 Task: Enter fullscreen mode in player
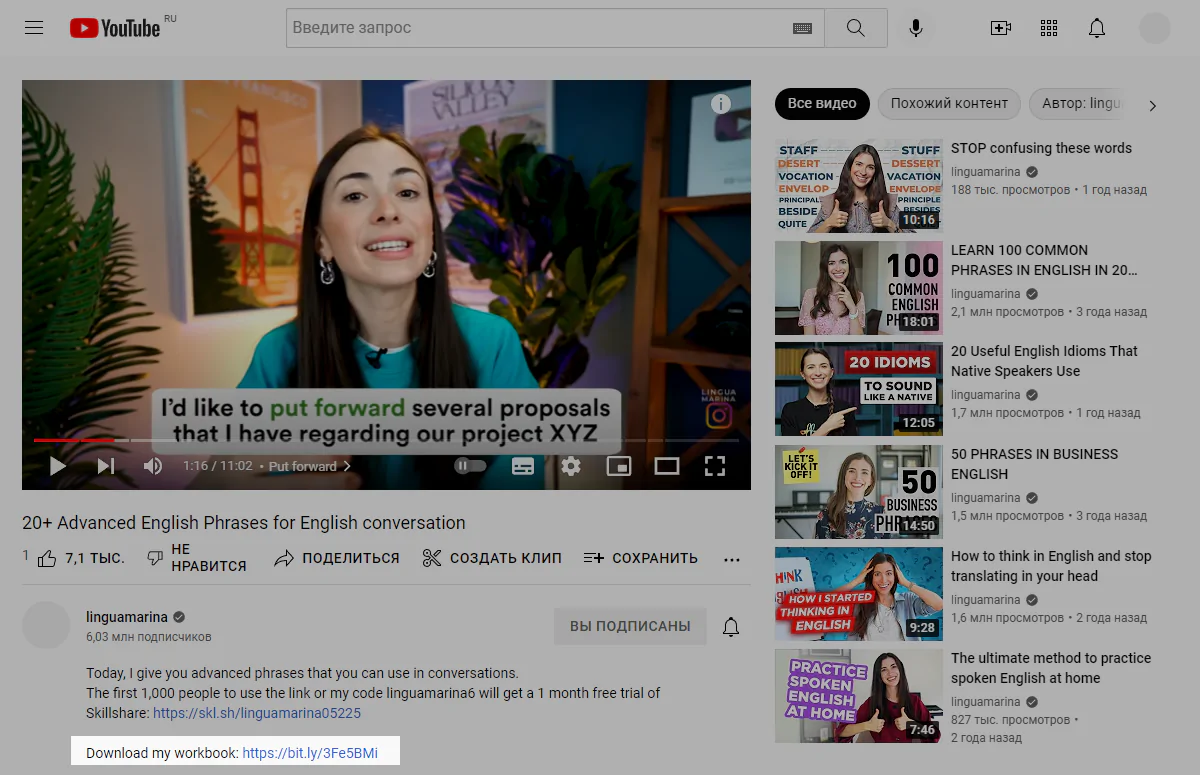point(714,466)
